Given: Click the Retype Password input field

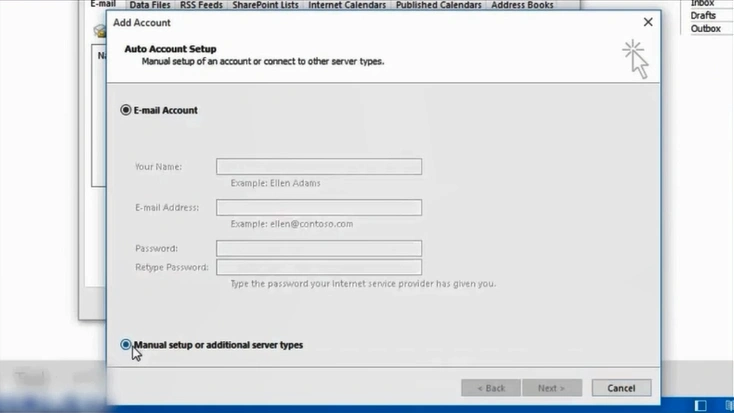Looking at the screenshot, I should (319, 267).
